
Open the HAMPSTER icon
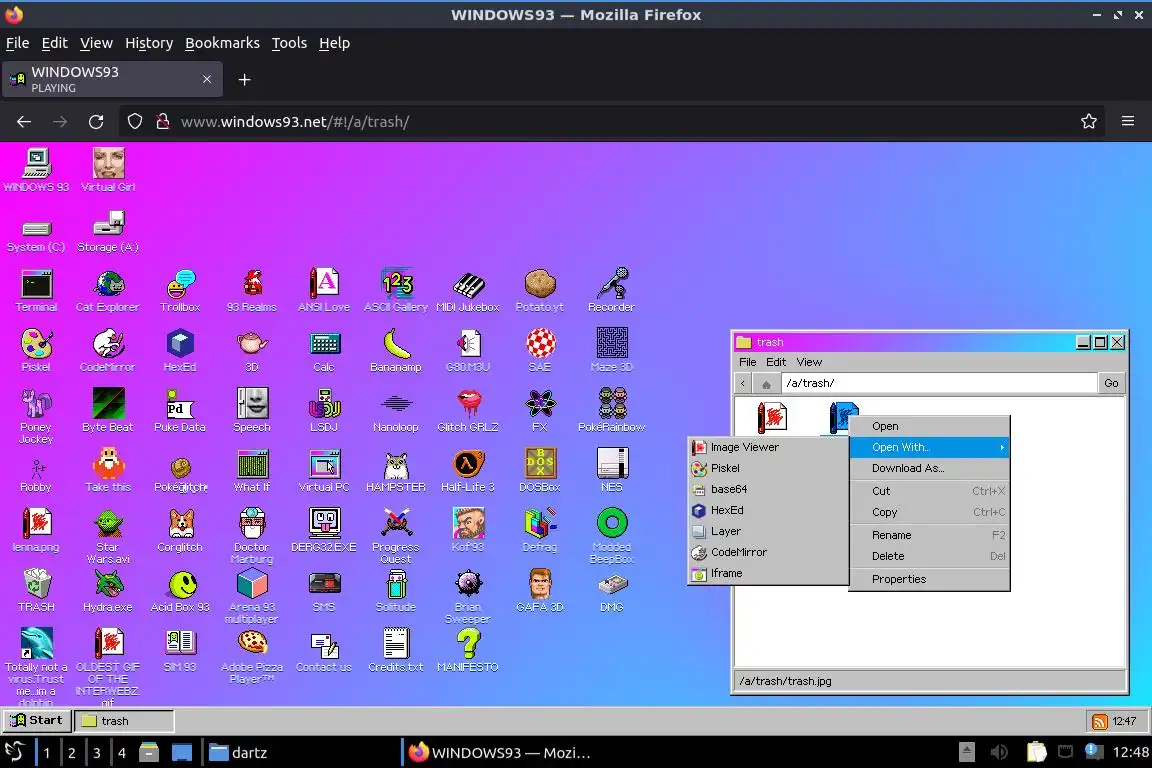[x=396, y=471]
